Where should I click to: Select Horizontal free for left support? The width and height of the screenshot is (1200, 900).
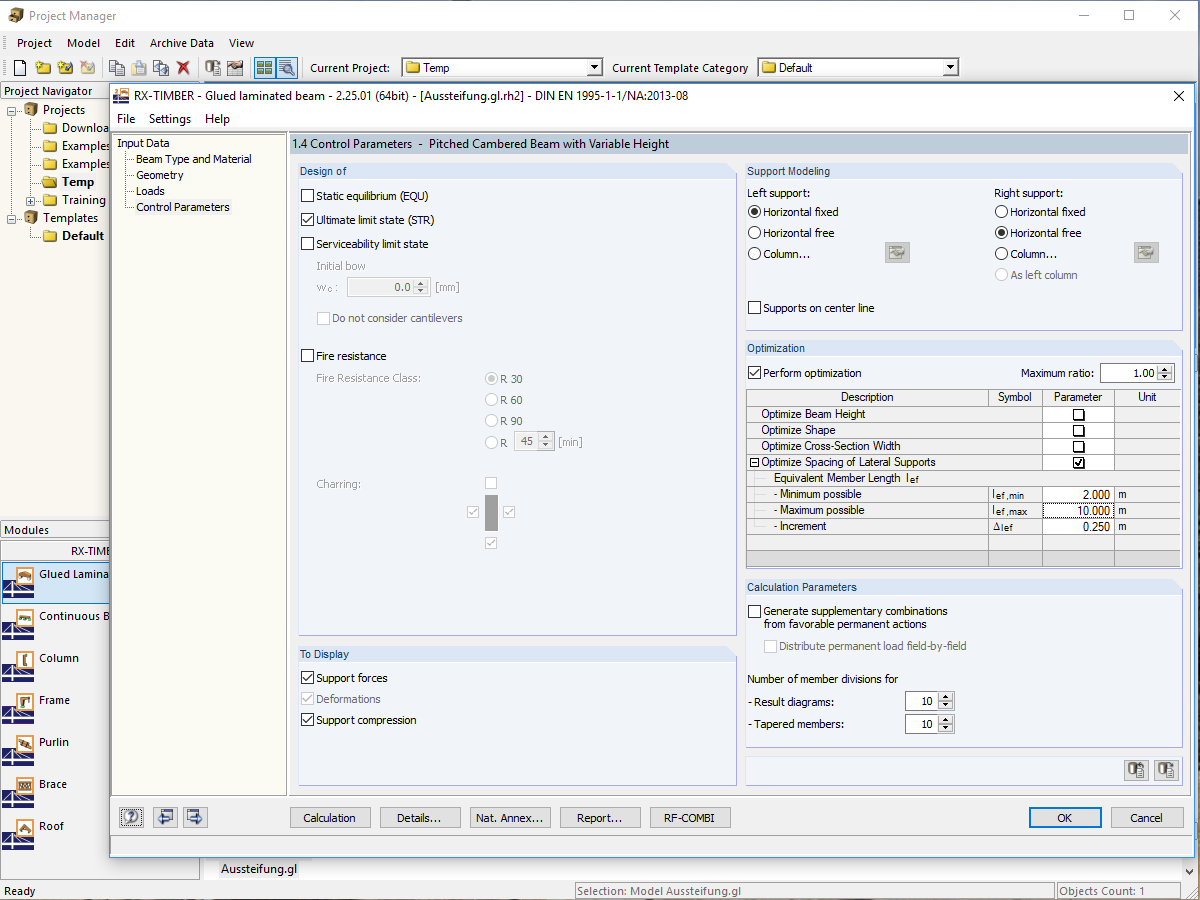point(755,232)
